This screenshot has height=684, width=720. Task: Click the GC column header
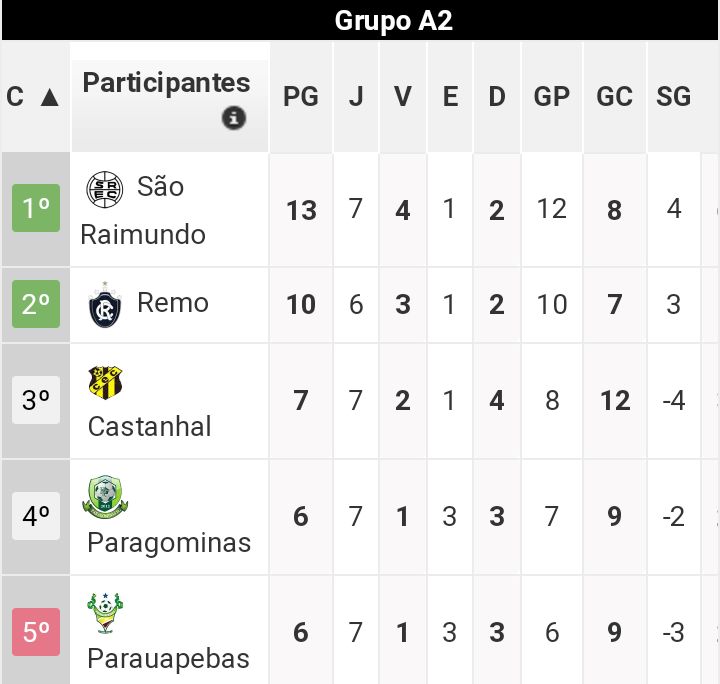tap(614, 97)
